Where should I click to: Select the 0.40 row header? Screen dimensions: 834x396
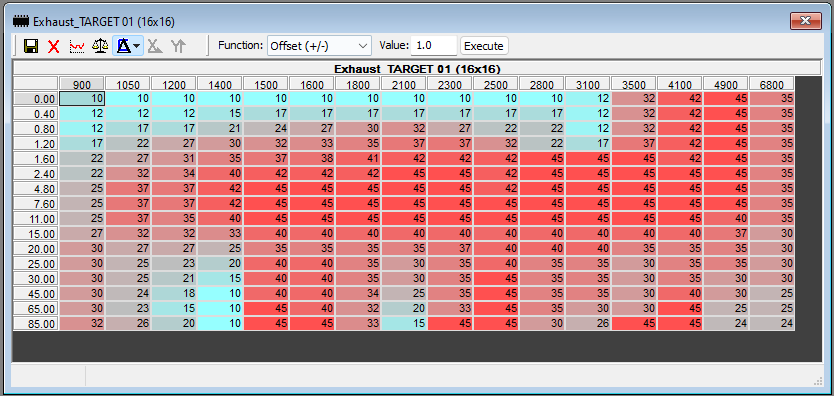coord(36,114)
